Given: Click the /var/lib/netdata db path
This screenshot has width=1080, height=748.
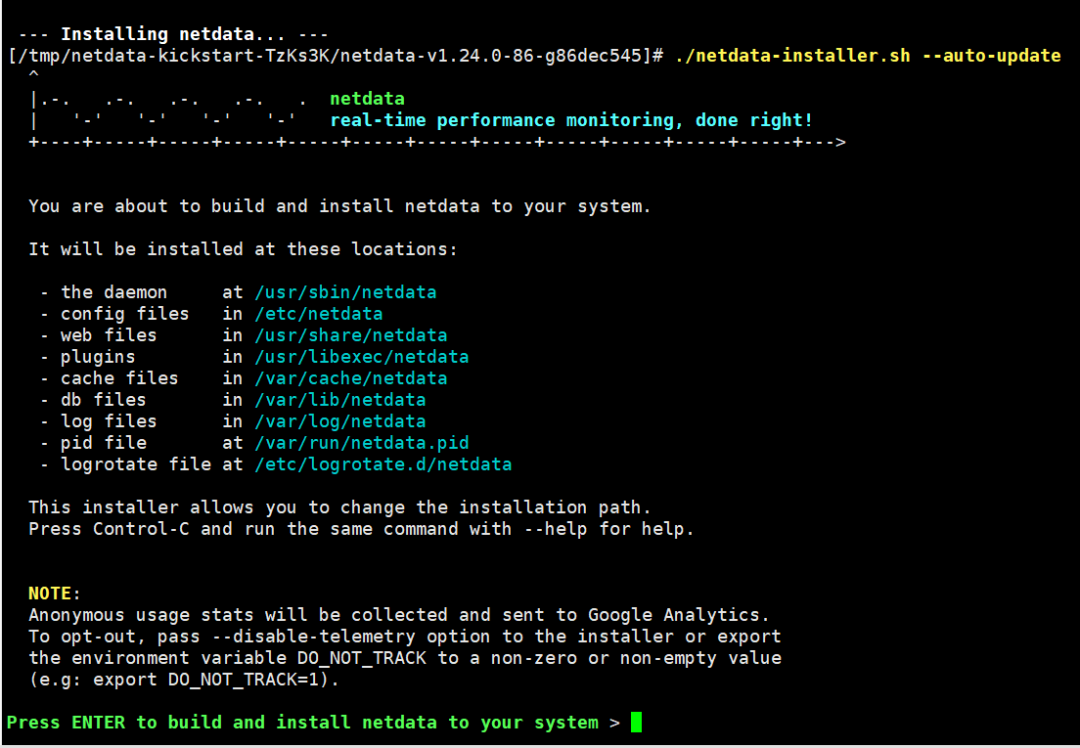Looking at the screenshot, I should [x=339, y=399].
